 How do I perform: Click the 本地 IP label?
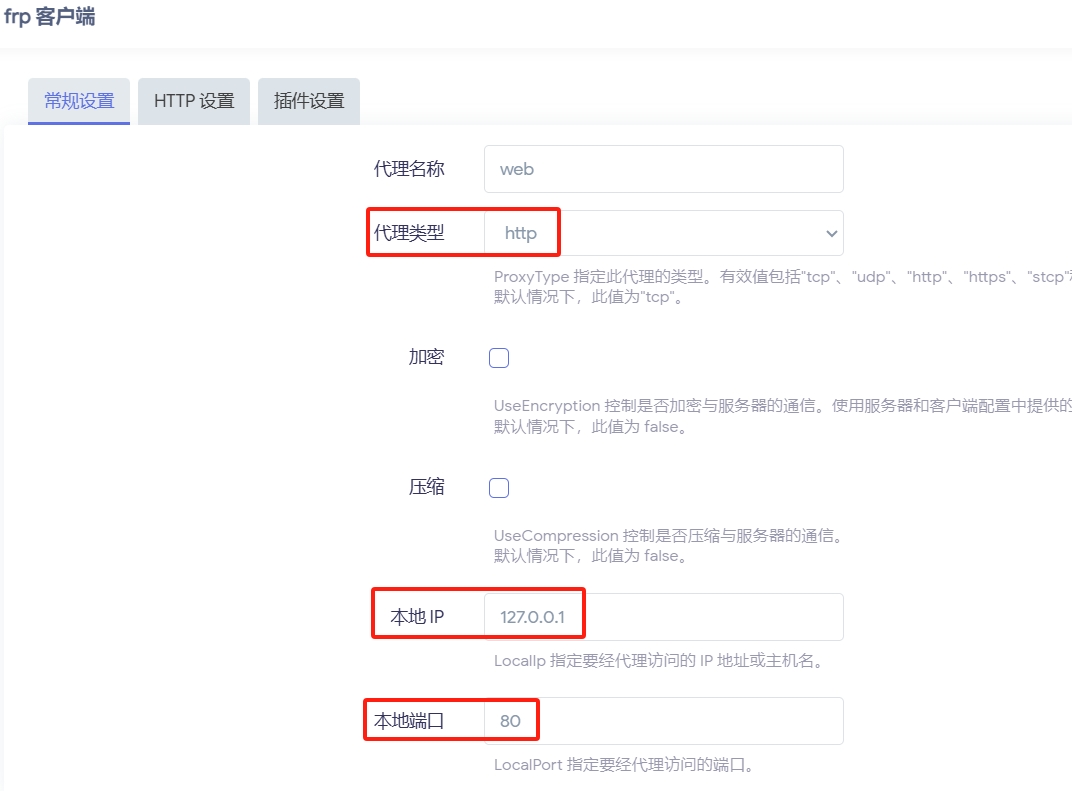417,617
